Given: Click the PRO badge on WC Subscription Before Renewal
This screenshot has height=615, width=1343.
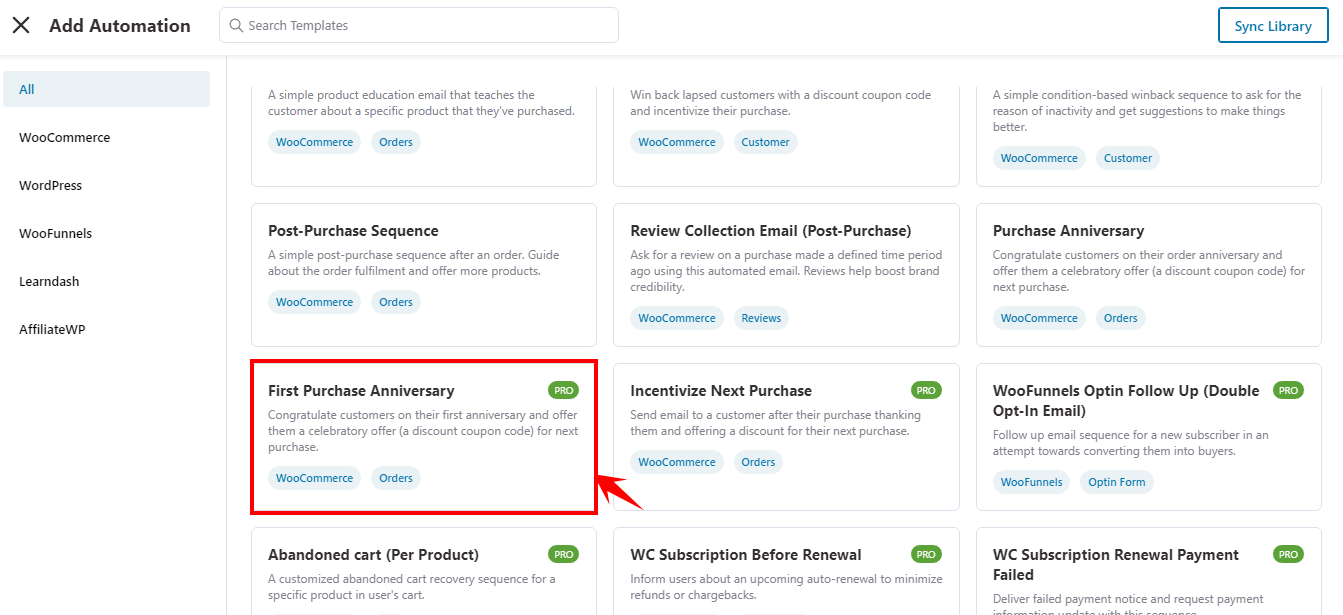Looking at the screenshot, I should click(925, 554).
